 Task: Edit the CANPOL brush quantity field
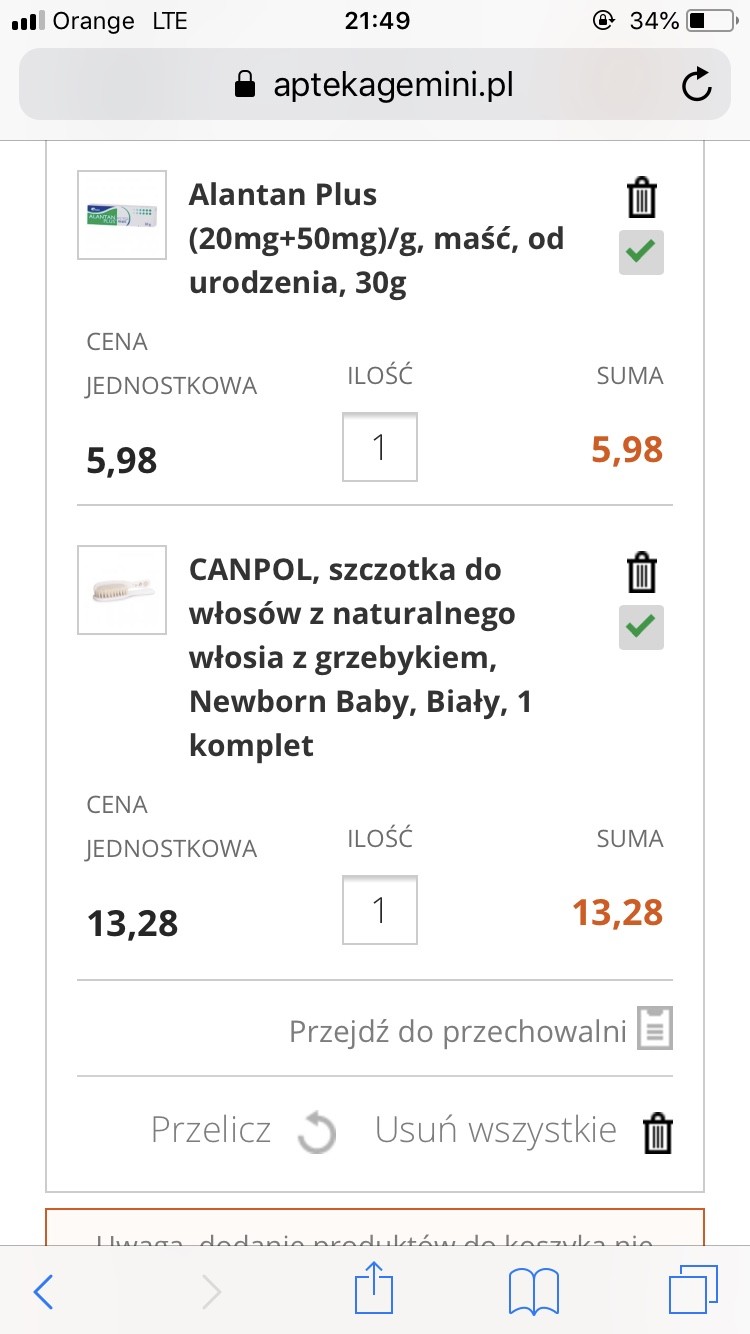[x=380, y=910]
